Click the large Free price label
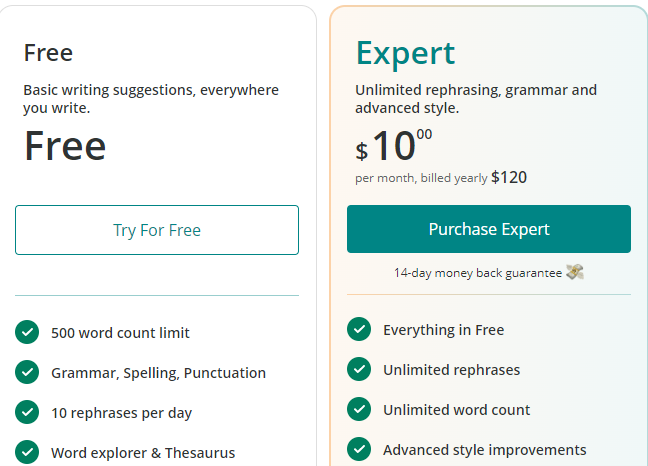The image size is (648, 466). [x=65, y=146]
